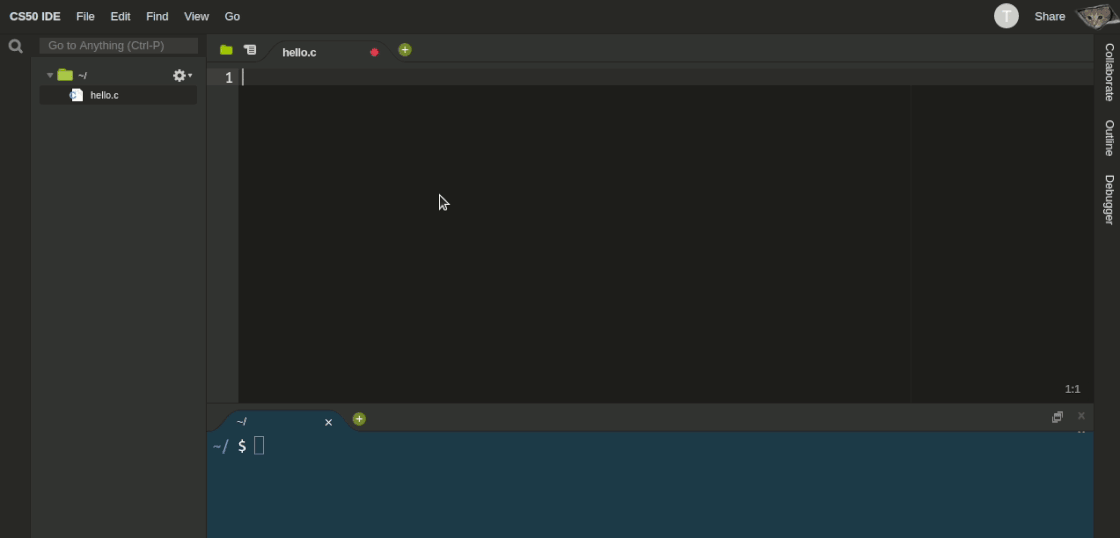Click line number 1 in the gutter

(x=229, y=77)
